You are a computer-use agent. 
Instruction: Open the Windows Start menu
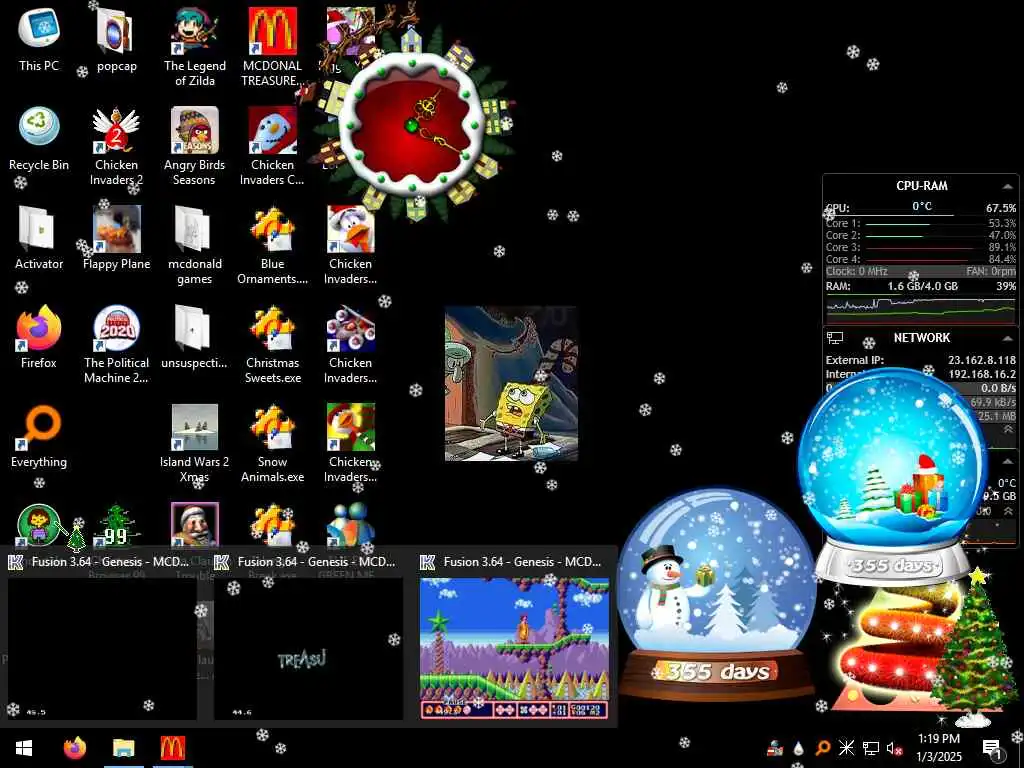(24, 748)
